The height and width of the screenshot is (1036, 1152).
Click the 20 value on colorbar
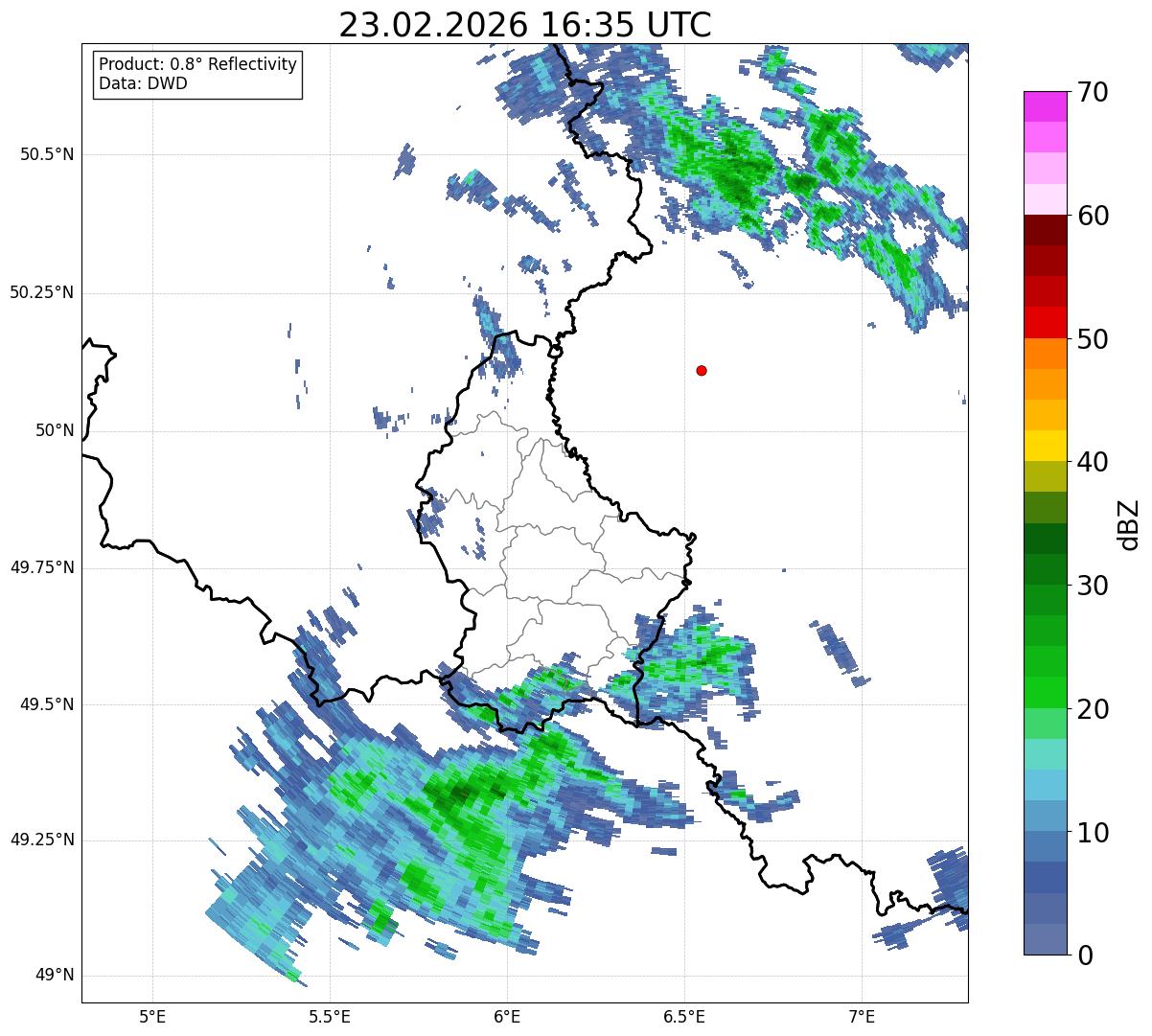click(x=1093, y=710)
